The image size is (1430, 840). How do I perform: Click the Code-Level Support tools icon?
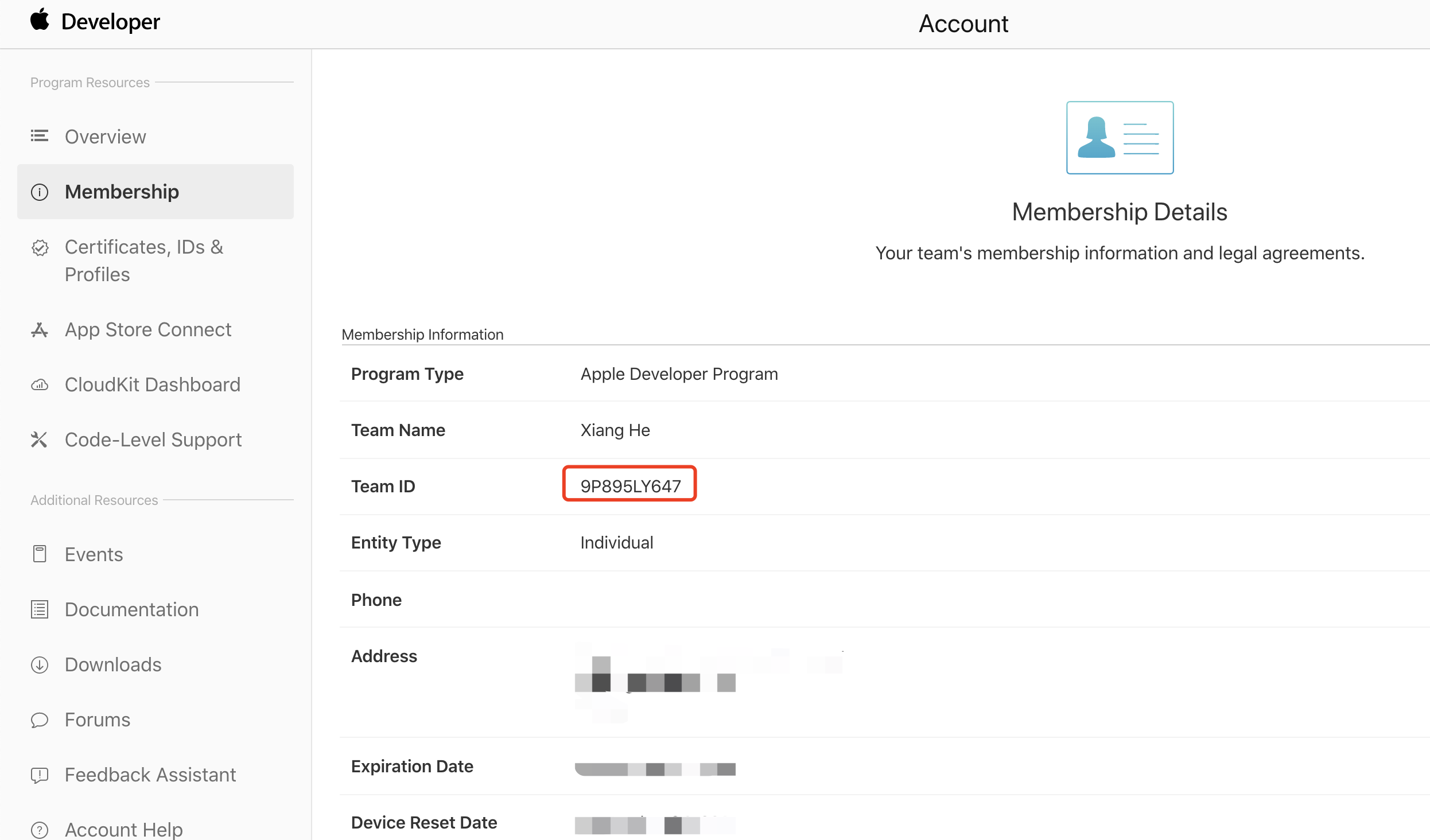(x=40, y=440)
